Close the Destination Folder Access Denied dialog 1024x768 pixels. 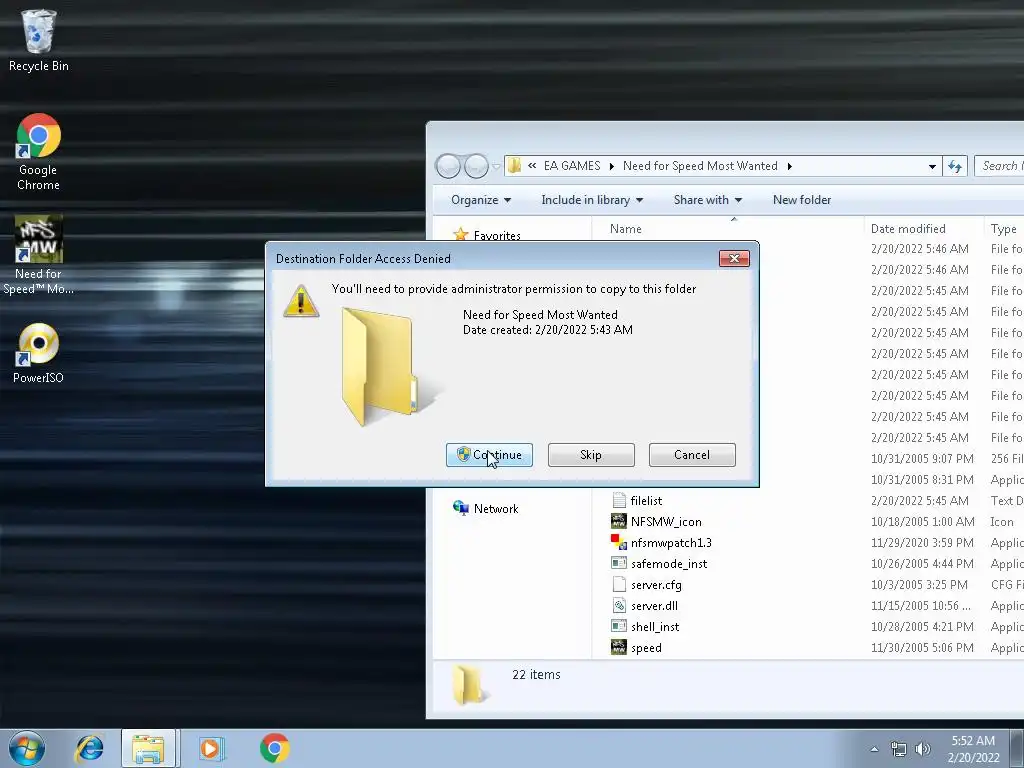pyautogui.click(x=734, y=259)
